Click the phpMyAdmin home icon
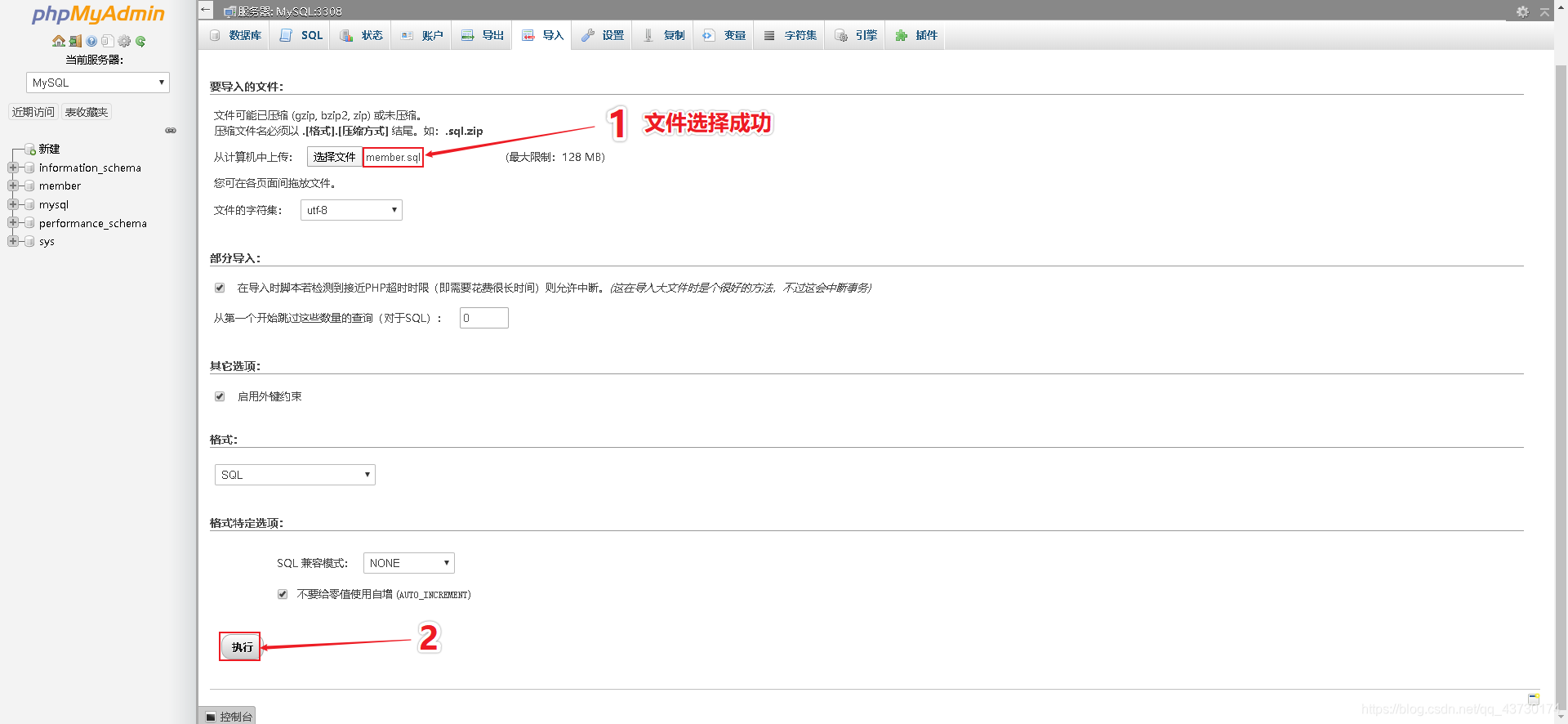 (x=58, y=41)
